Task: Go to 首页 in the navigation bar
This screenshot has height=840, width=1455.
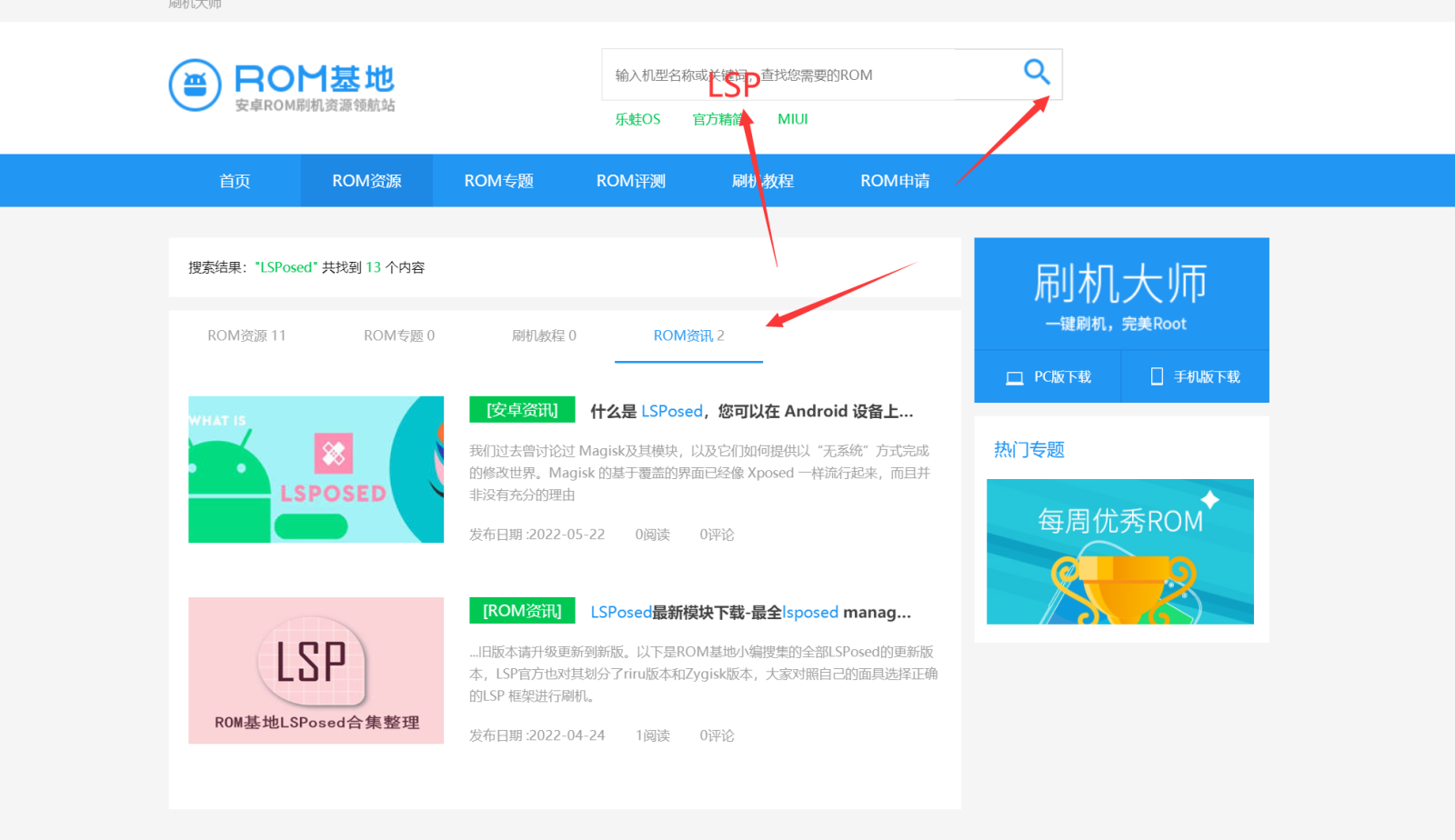Action: [235, 181]
